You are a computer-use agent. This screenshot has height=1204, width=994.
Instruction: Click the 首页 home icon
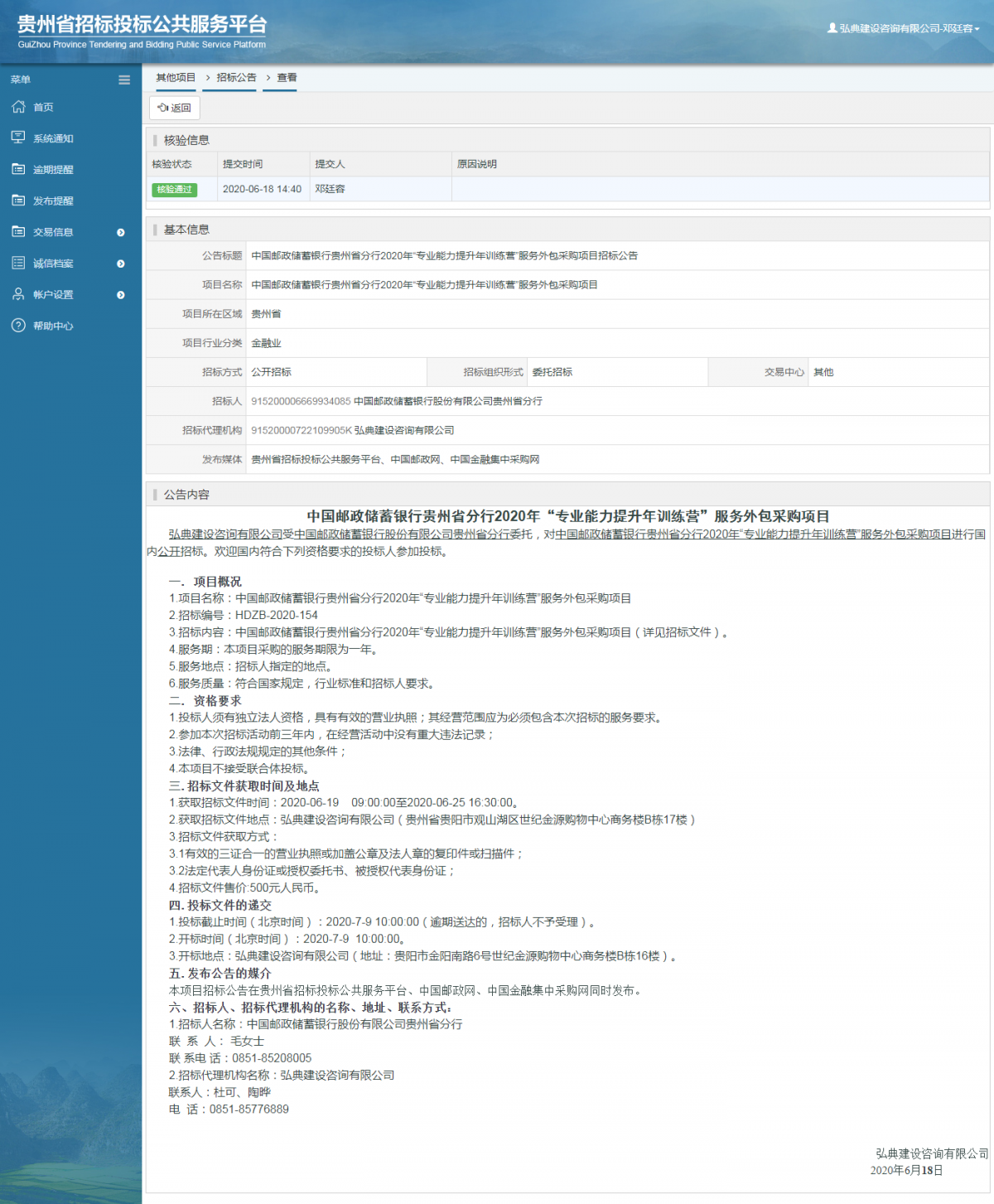[17, 107]
